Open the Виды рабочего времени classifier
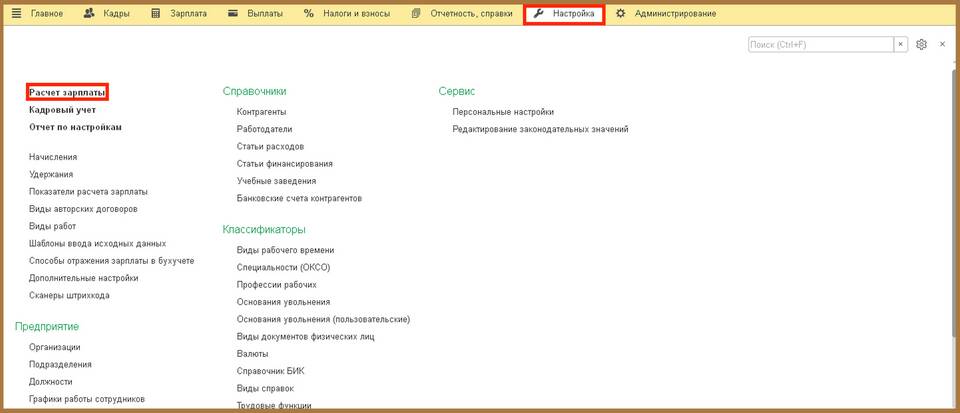 click(x=285, y=250)
